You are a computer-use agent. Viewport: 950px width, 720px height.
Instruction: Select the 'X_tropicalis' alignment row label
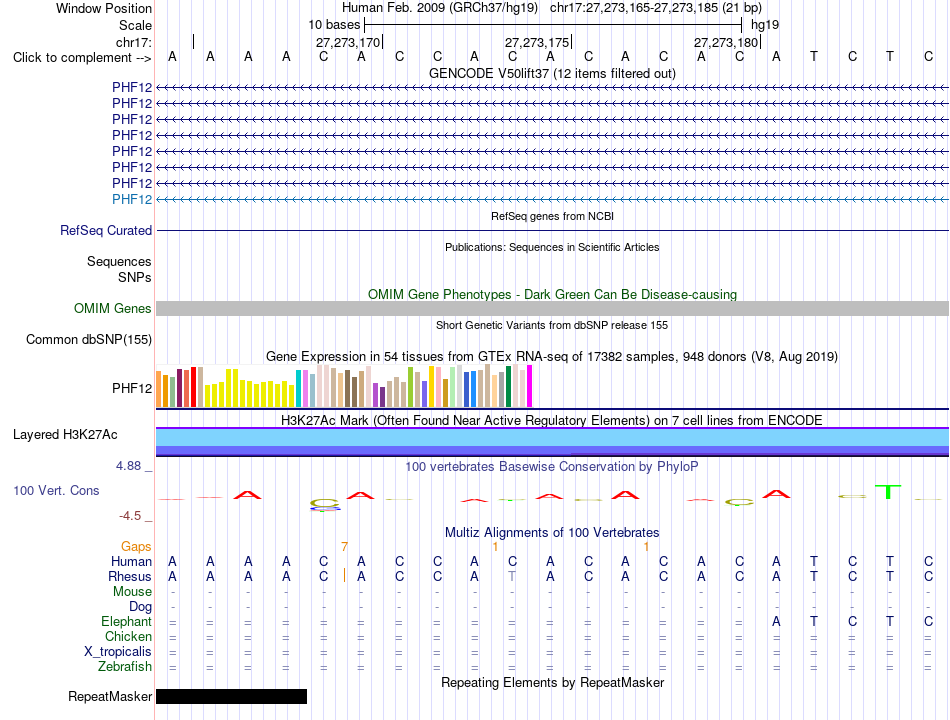(x=118, y=652)
